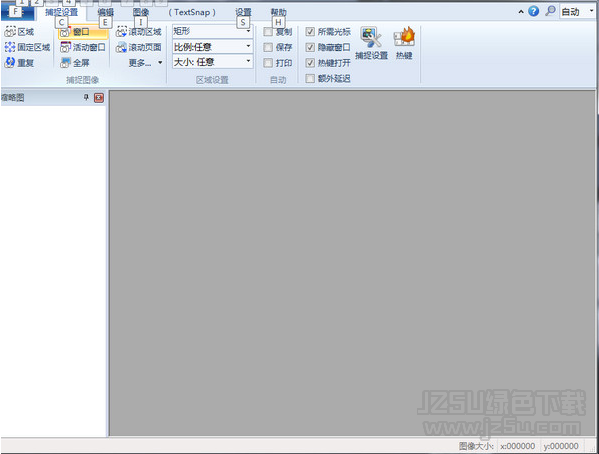This screenshot has height=454, width=599.
Task: Switch to the 编辑 edit tab
Action: pos(105,12)
